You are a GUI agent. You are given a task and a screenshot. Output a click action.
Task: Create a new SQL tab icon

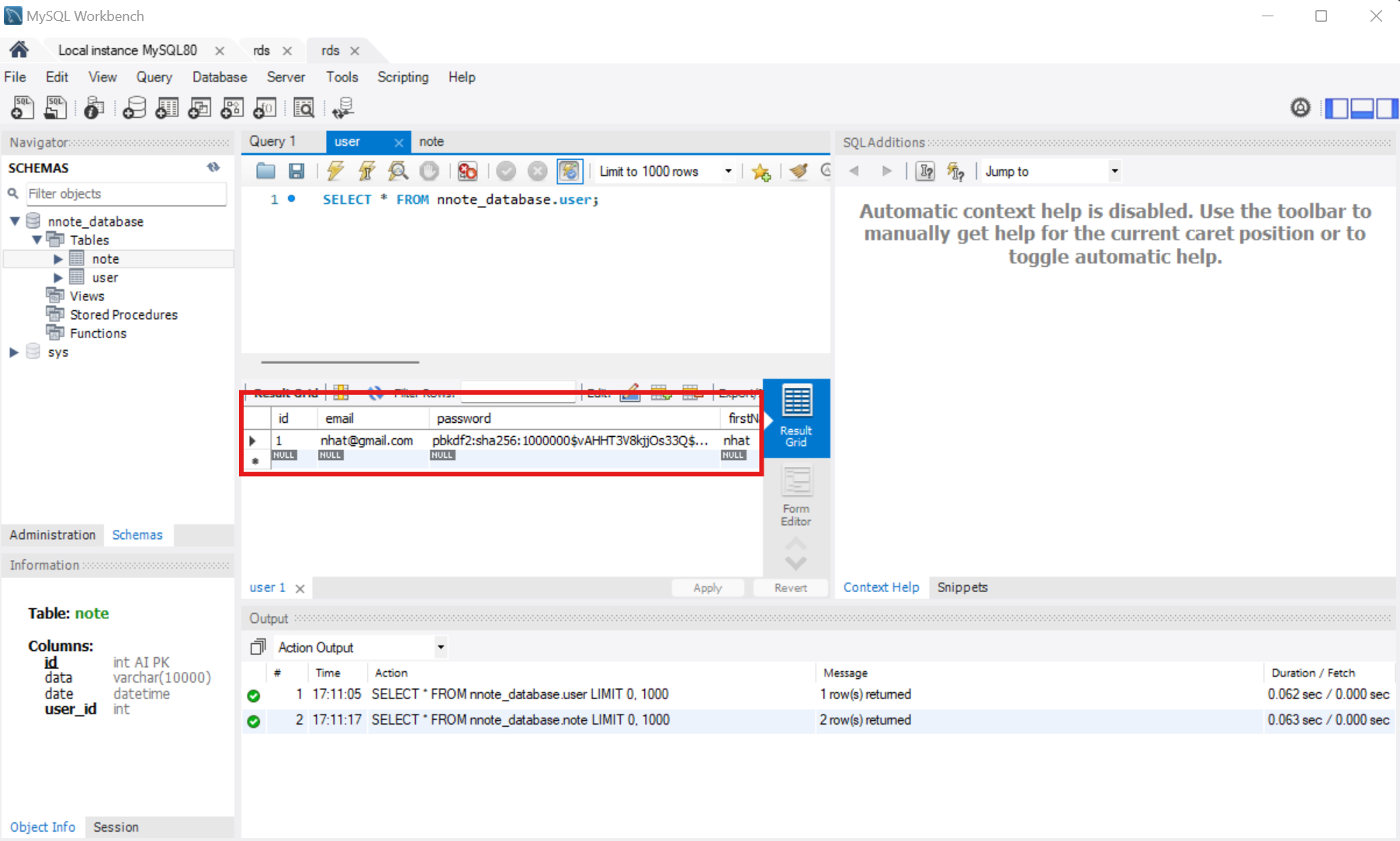pos(23,107)
